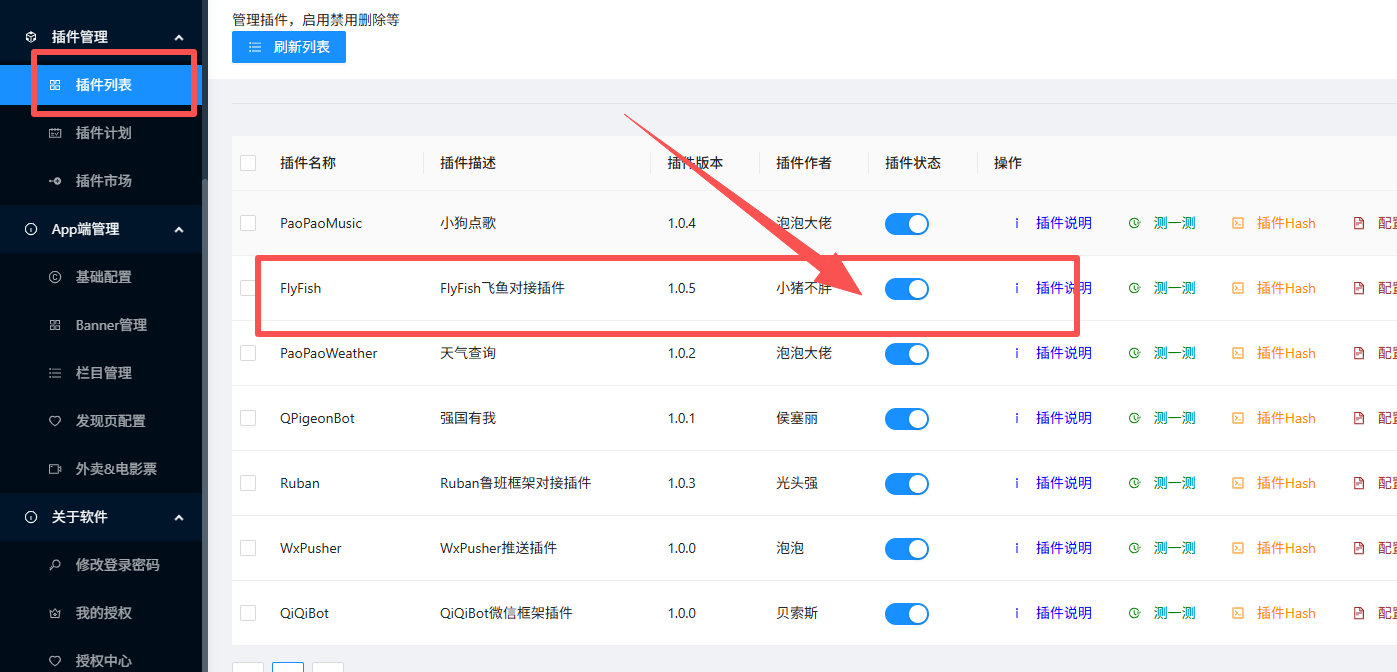Click the 刷新列表 button

(289, 47)
